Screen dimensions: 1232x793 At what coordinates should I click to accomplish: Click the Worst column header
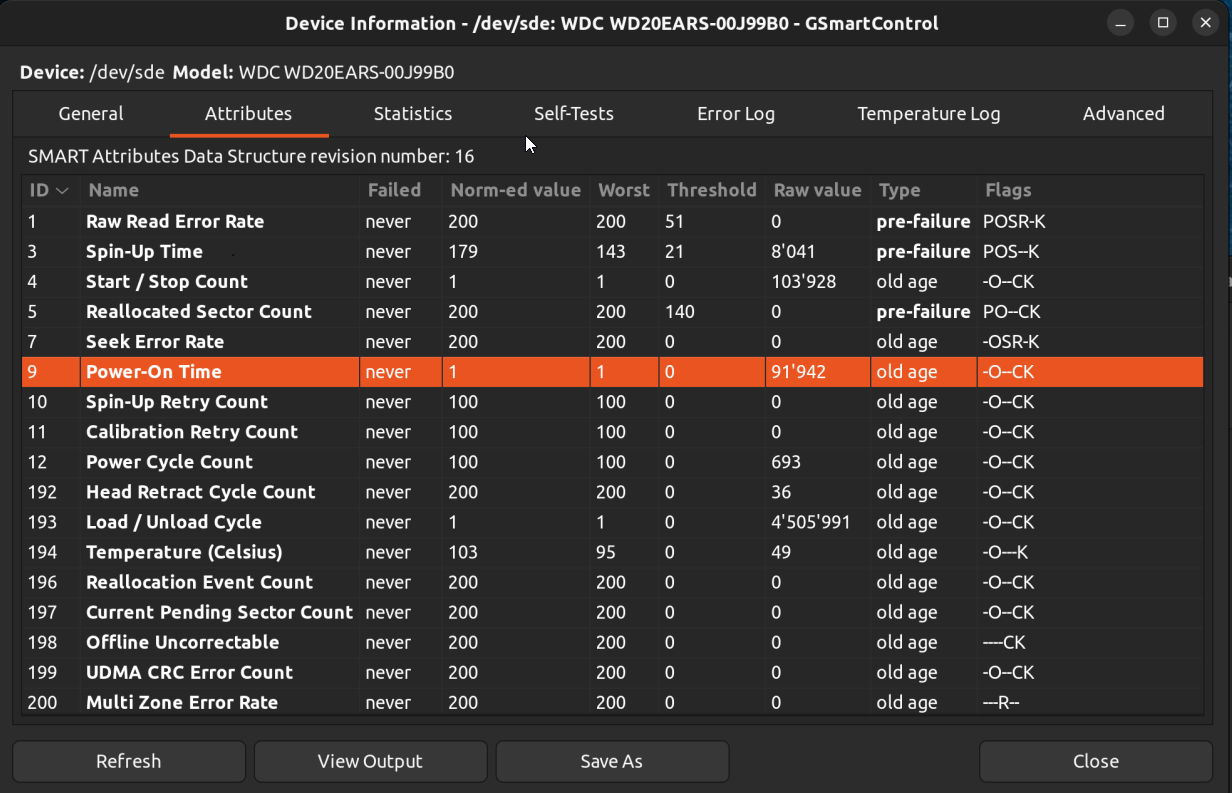pos(624,190)
